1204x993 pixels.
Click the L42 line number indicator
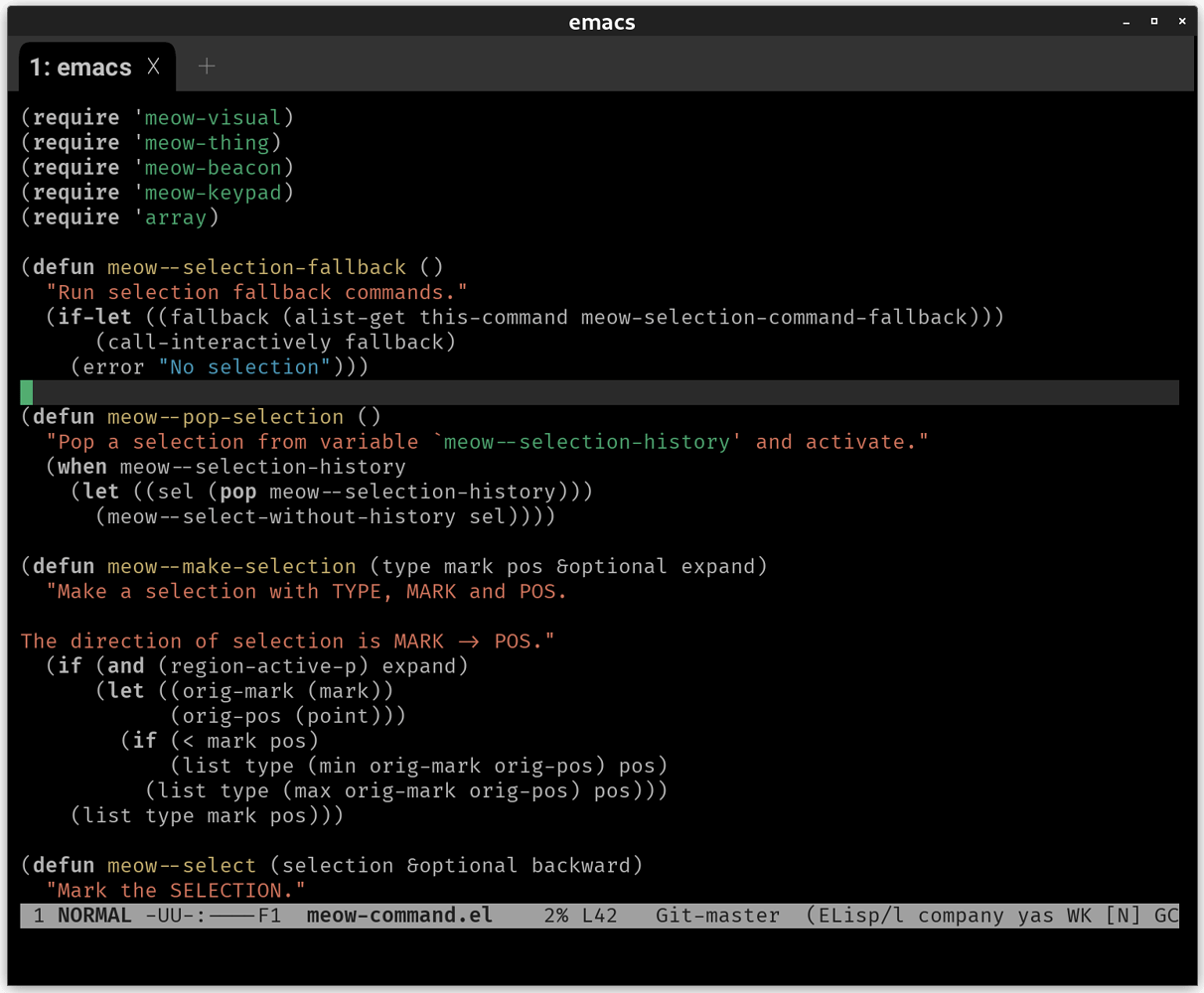[x=600, y=915]
